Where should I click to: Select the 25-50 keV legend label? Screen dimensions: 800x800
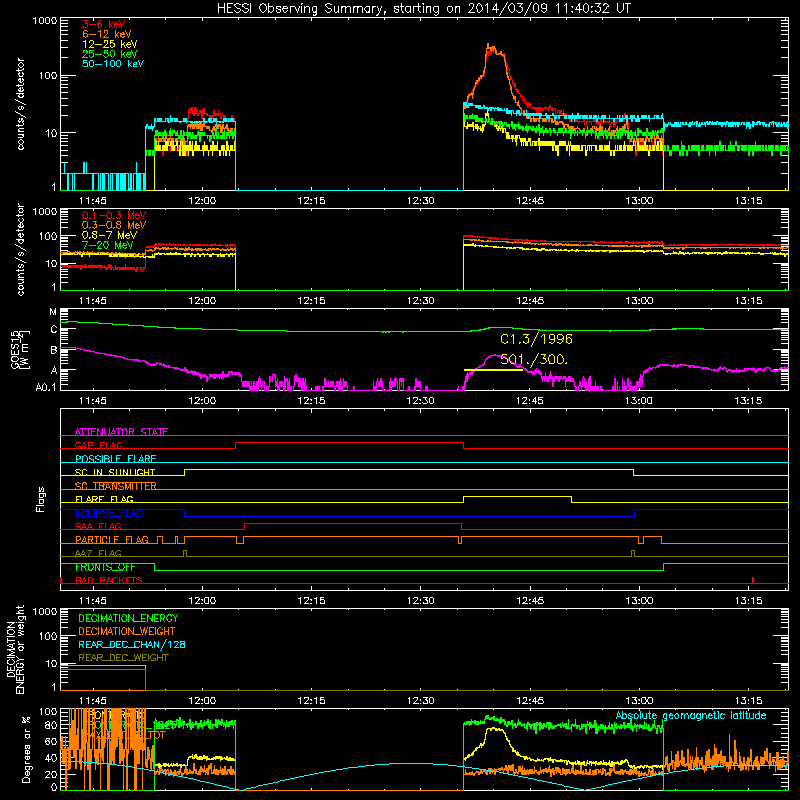coord(110,54)
